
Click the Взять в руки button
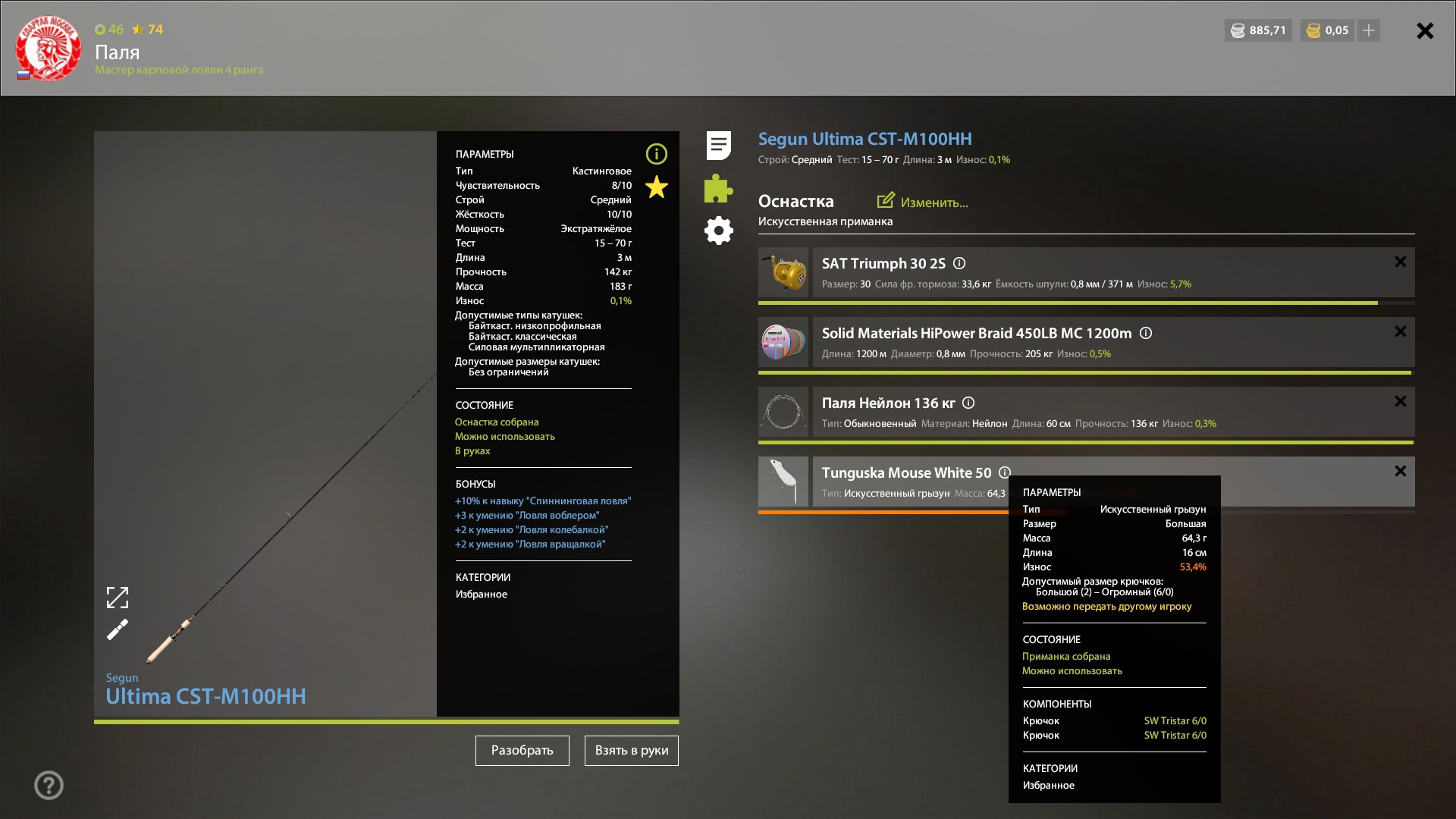pyautogui.click(x=632, y=751)
